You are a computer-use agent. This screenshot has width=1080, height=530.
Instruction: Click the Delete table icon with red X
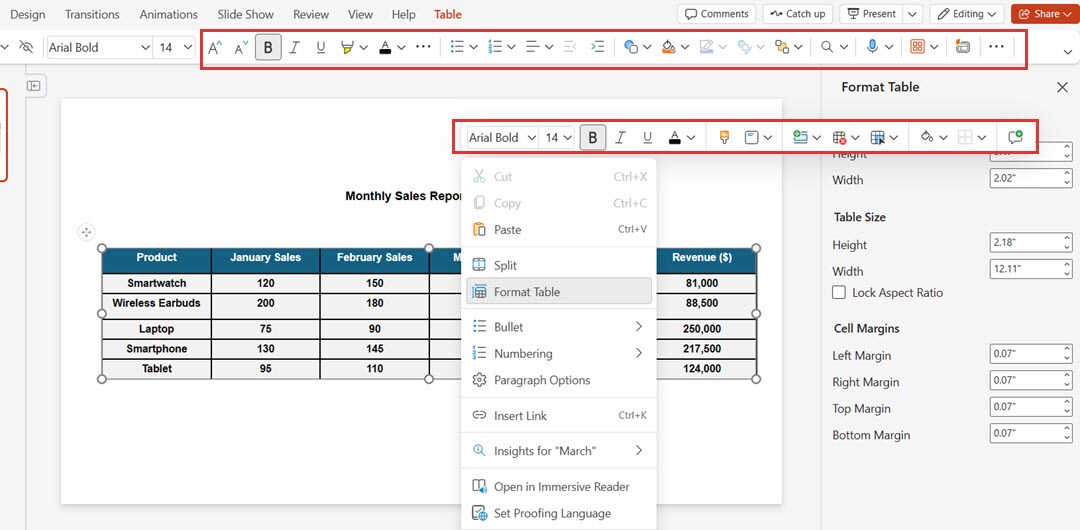[x=839, y=138]
